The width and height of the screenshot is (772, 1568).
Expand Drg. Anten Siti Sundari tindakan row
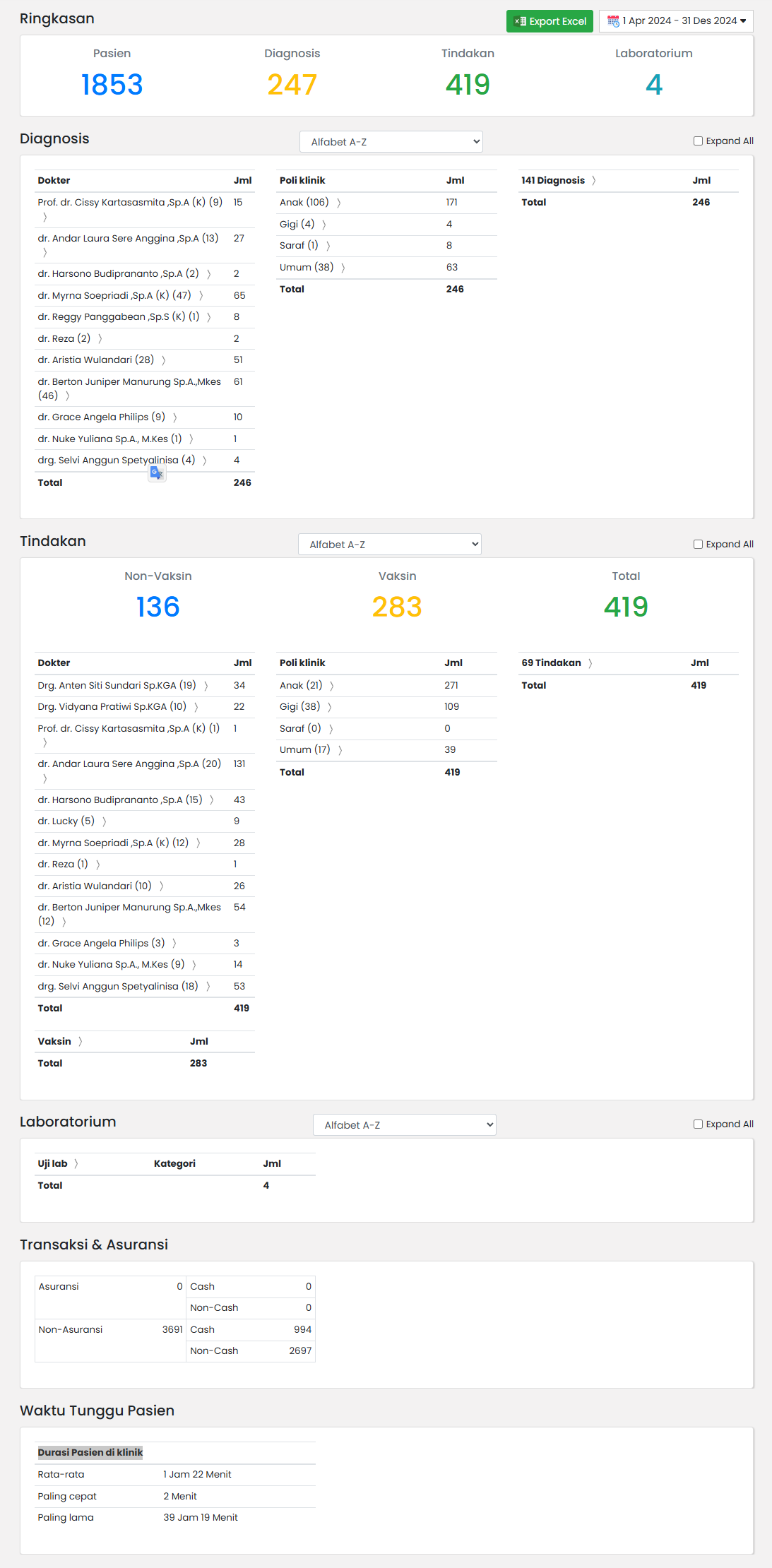pyautogui.click(x=206, y=686)
